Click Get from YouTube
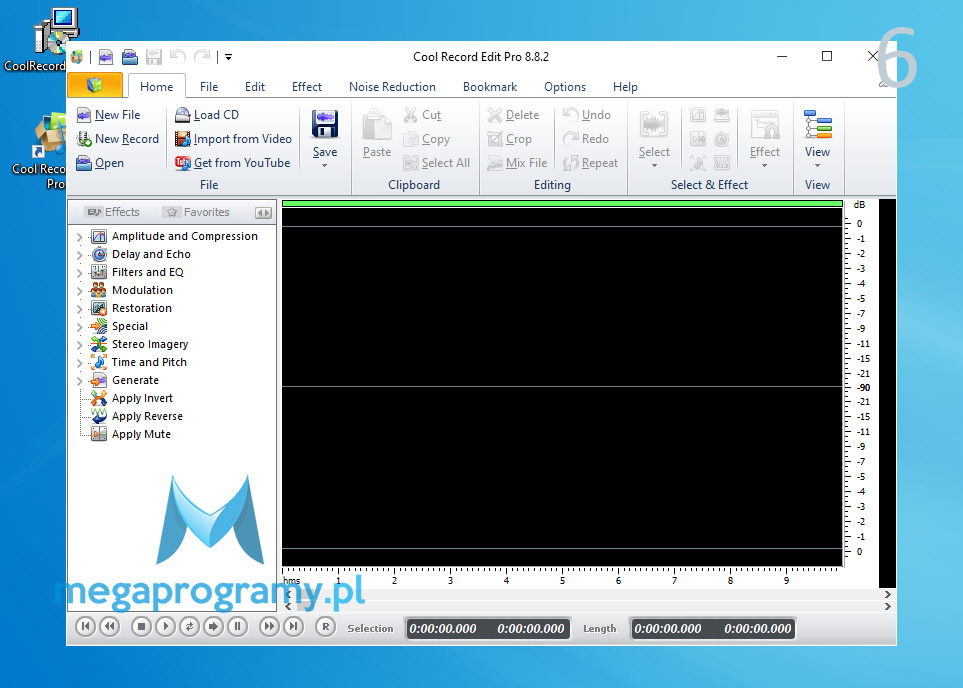The height and width of the screenshot is (688, 963). 232,163
